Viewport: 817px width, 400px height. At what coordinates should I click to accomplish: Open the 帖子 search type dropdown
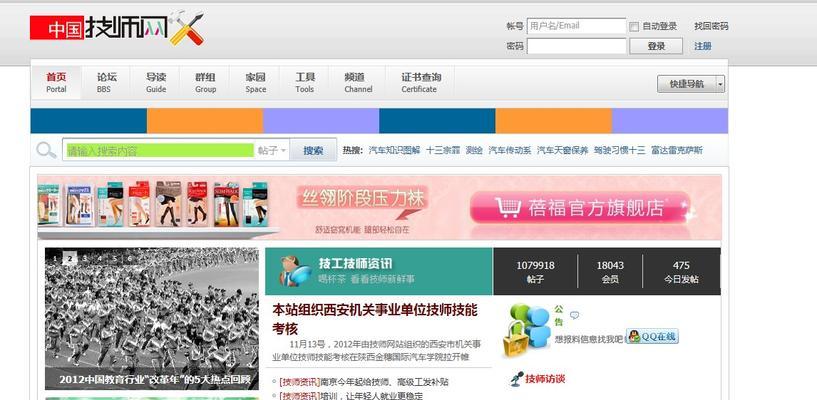coord(272,151)
